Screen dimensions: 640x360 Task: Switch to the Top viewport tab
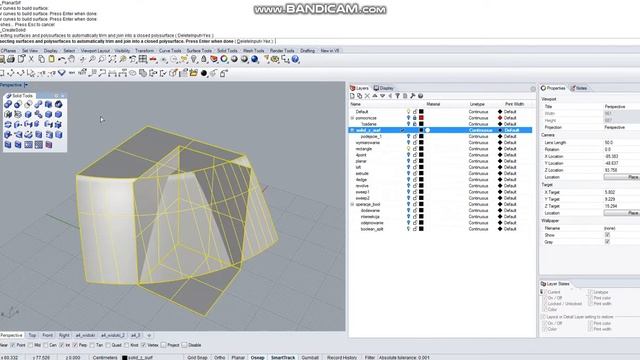32,335
